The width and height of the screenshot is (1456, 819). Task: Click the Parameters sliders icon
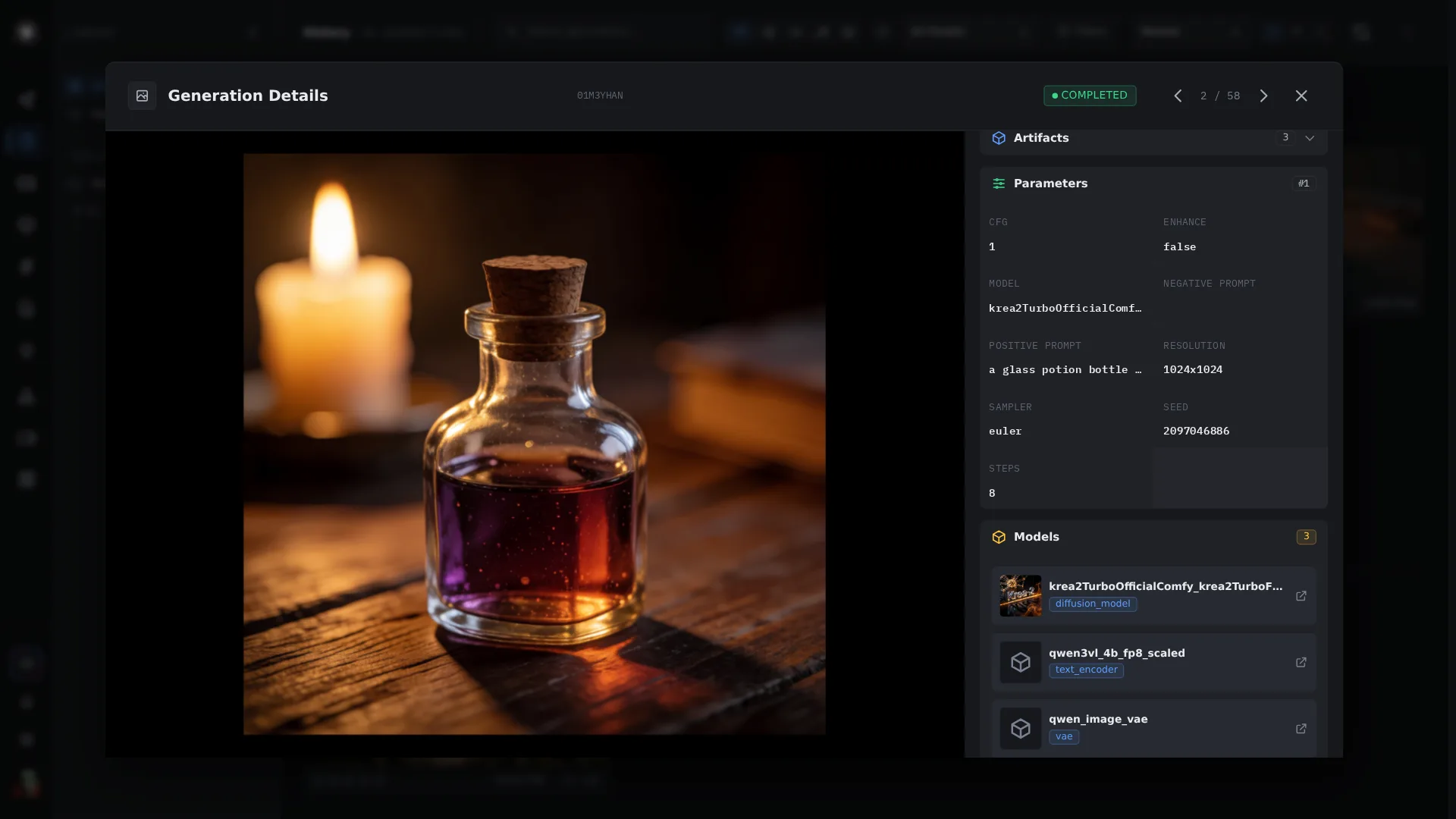999,184
